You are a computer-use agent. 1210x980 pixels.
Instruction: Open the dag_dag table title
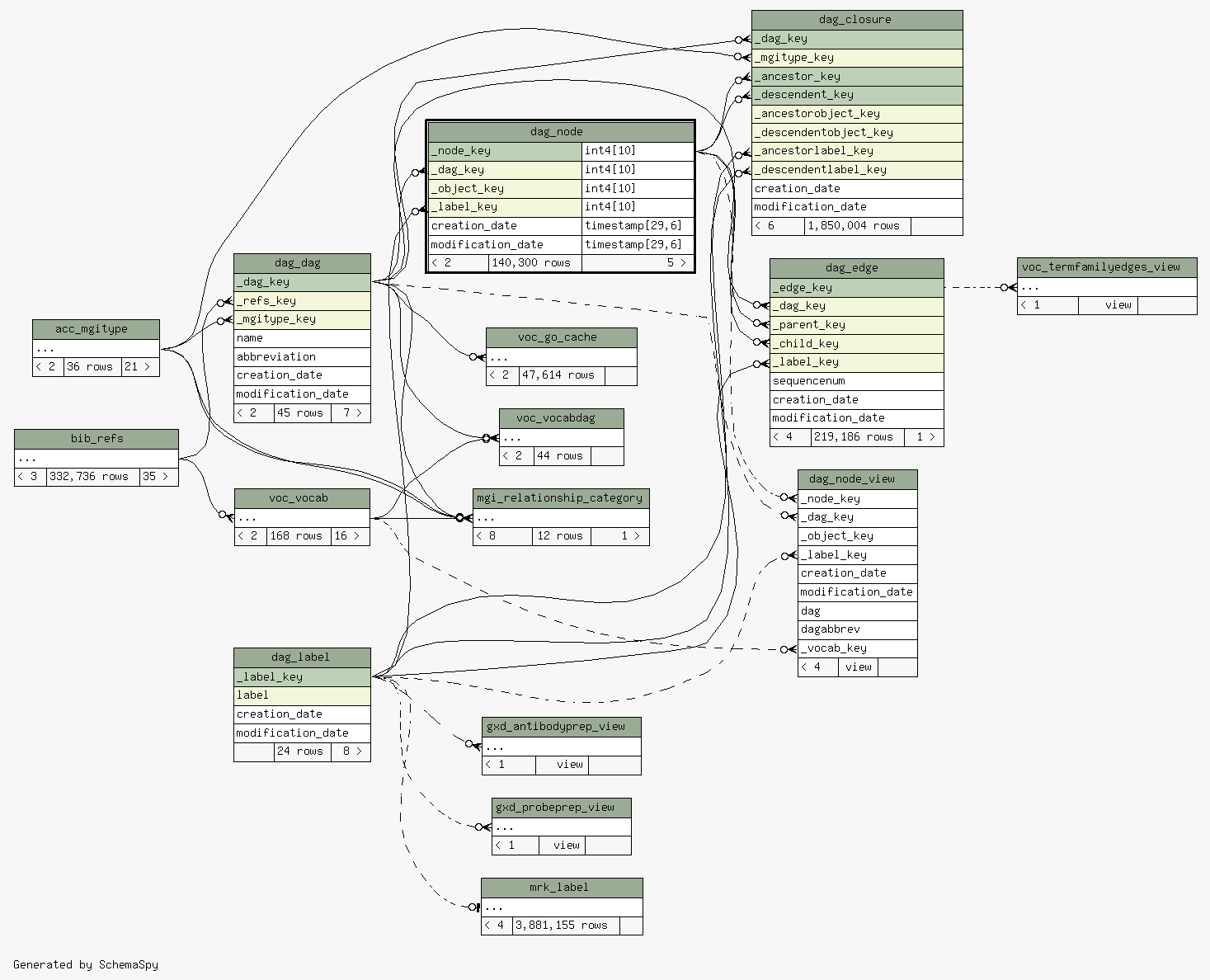(x=302, y=263)
